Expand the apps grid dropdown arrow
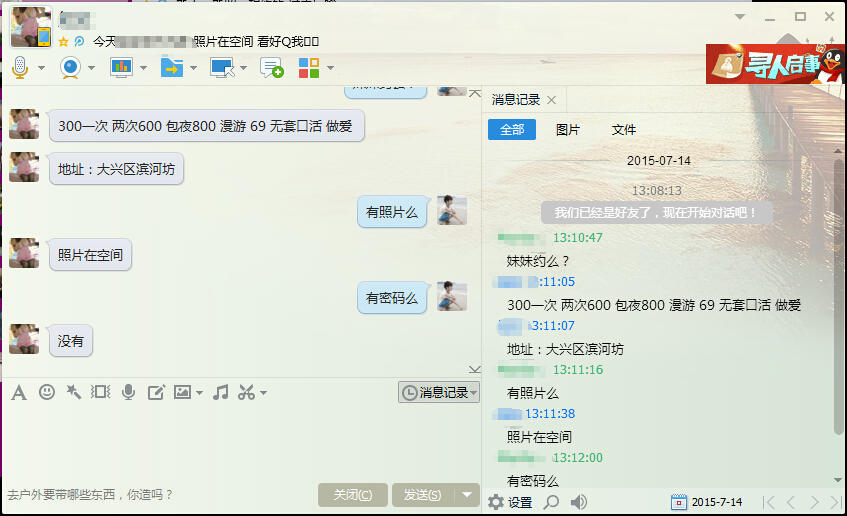 (x=330, y=68)
